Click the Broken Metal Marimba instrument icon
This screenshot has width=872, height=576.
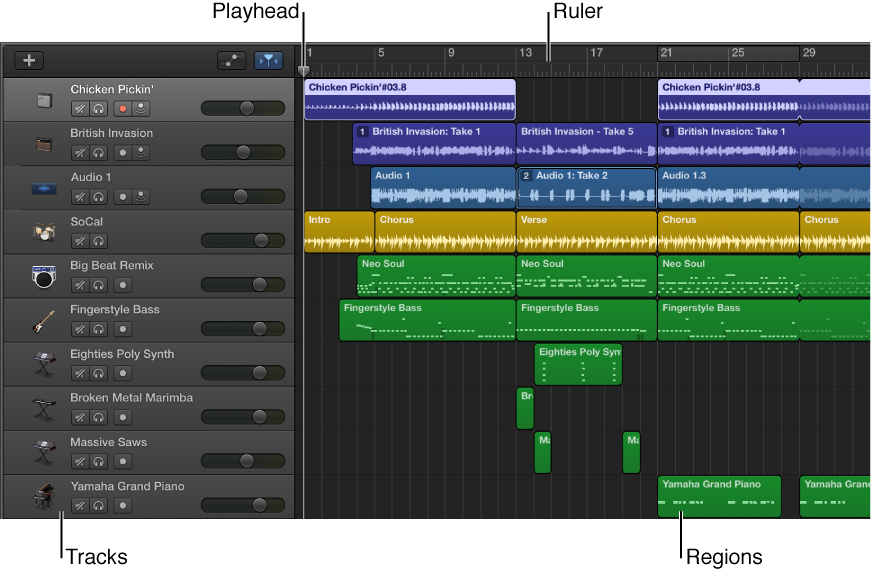[x=42, y=409]
